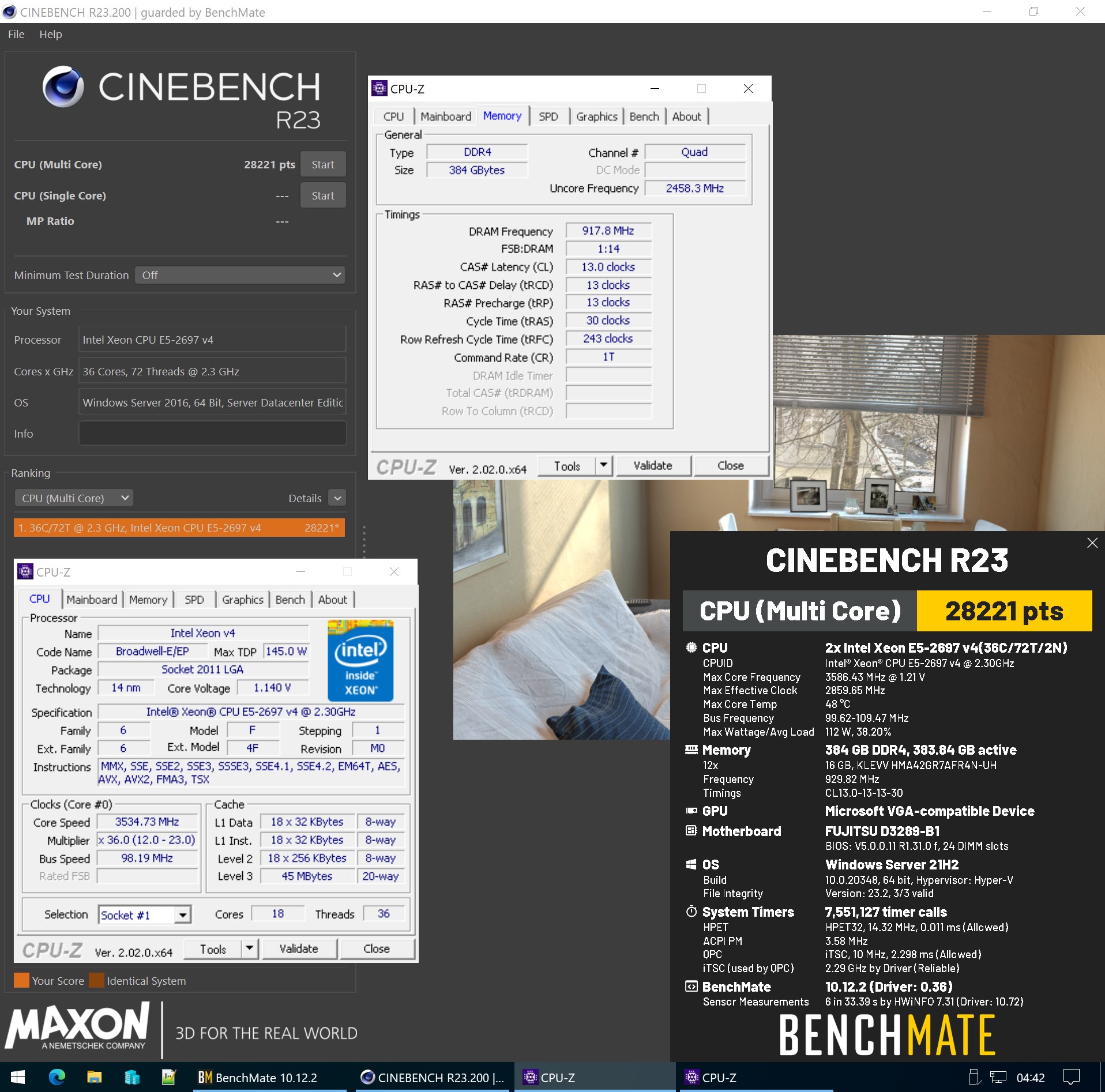
Task: Click the taskbar clock showing 04:42
Action: pyautogui.click(x=1030, y=1077)
